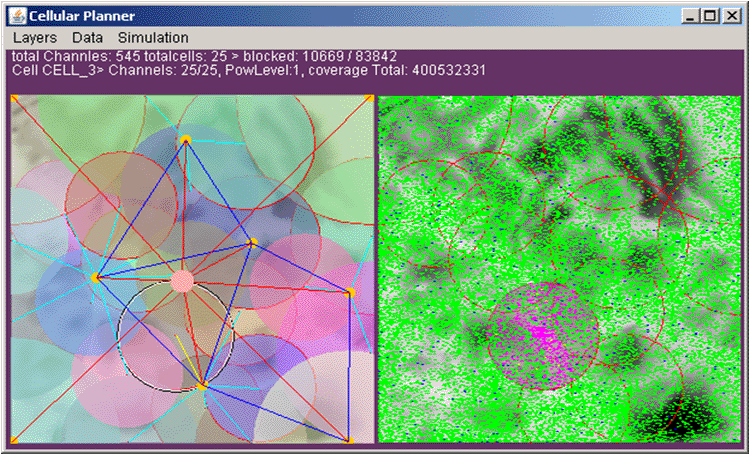Click inside the black-outlined selected cell circle
The height and width of the screenshot is (455, 750).
pos(176,335)
